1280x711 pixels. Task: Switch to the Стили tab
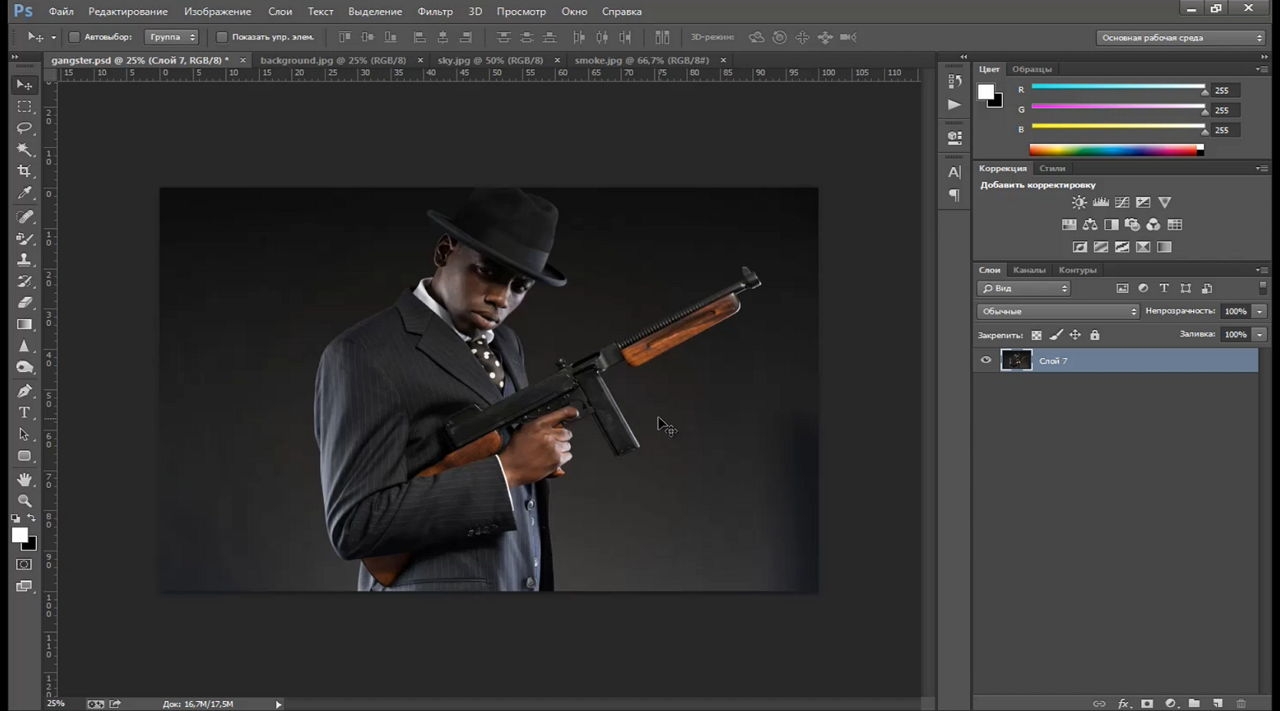(x=1052, y=168)
